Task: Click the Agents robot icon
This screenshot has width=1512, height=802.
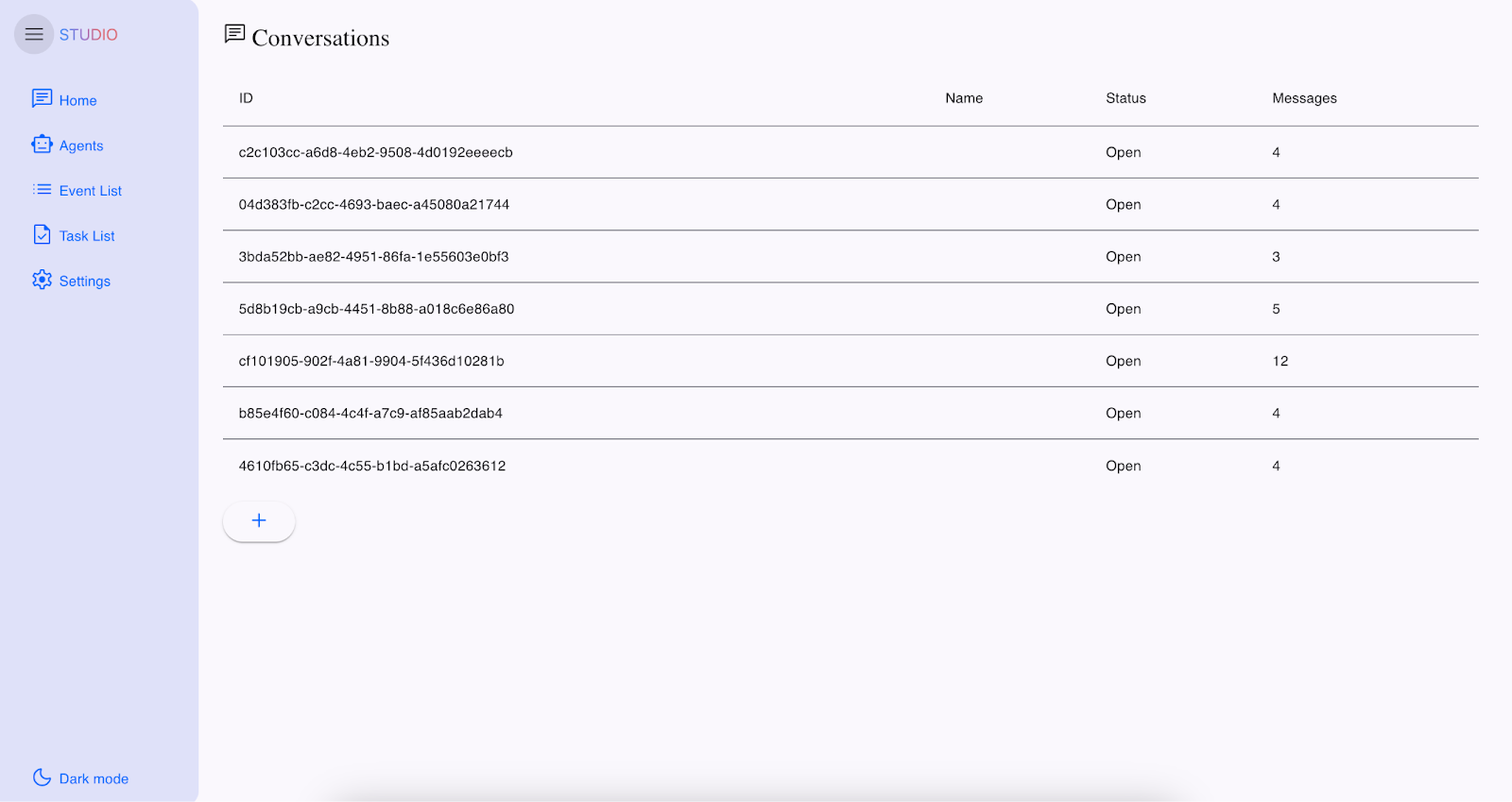Action: pos(42,145)
